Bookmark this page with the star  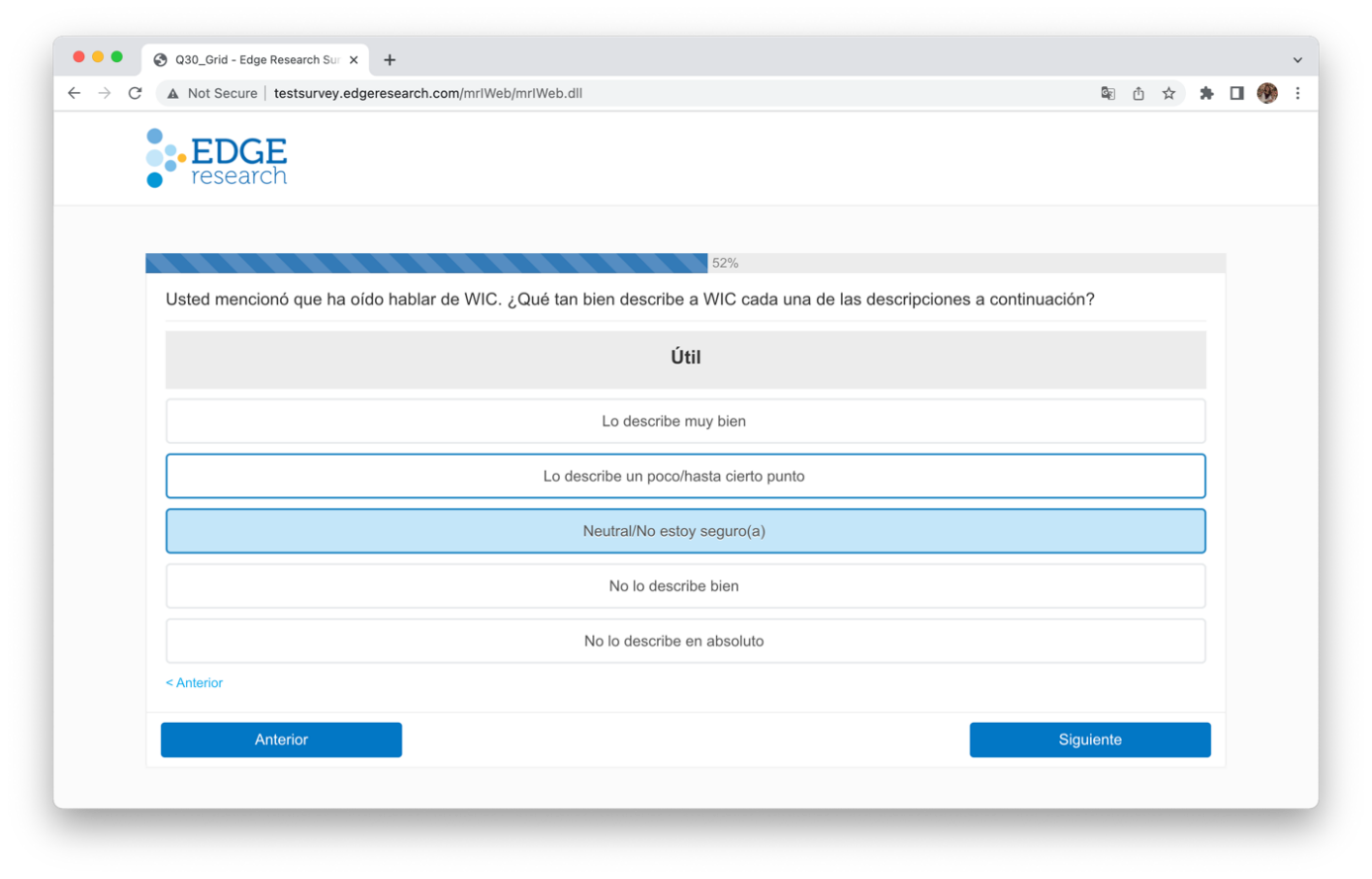[x=1169, y=93]
